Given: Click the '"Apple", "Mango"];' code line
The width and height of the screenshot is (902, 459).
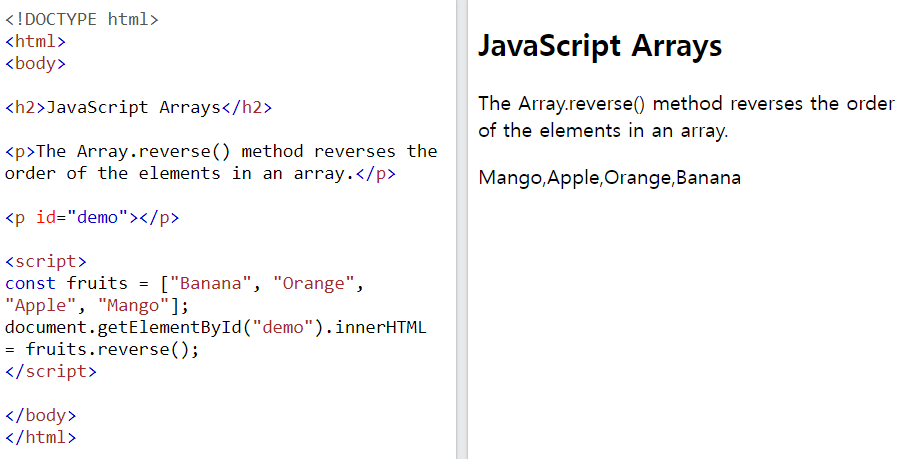Looking at the screenshot, I should (x=97, y=305).
